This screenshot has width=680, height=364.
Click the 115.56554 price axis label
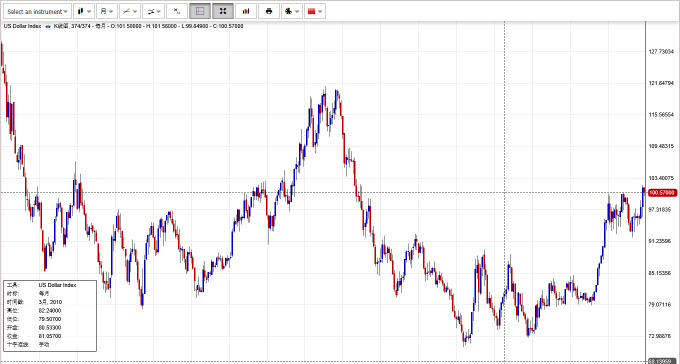tap(661, 115)
